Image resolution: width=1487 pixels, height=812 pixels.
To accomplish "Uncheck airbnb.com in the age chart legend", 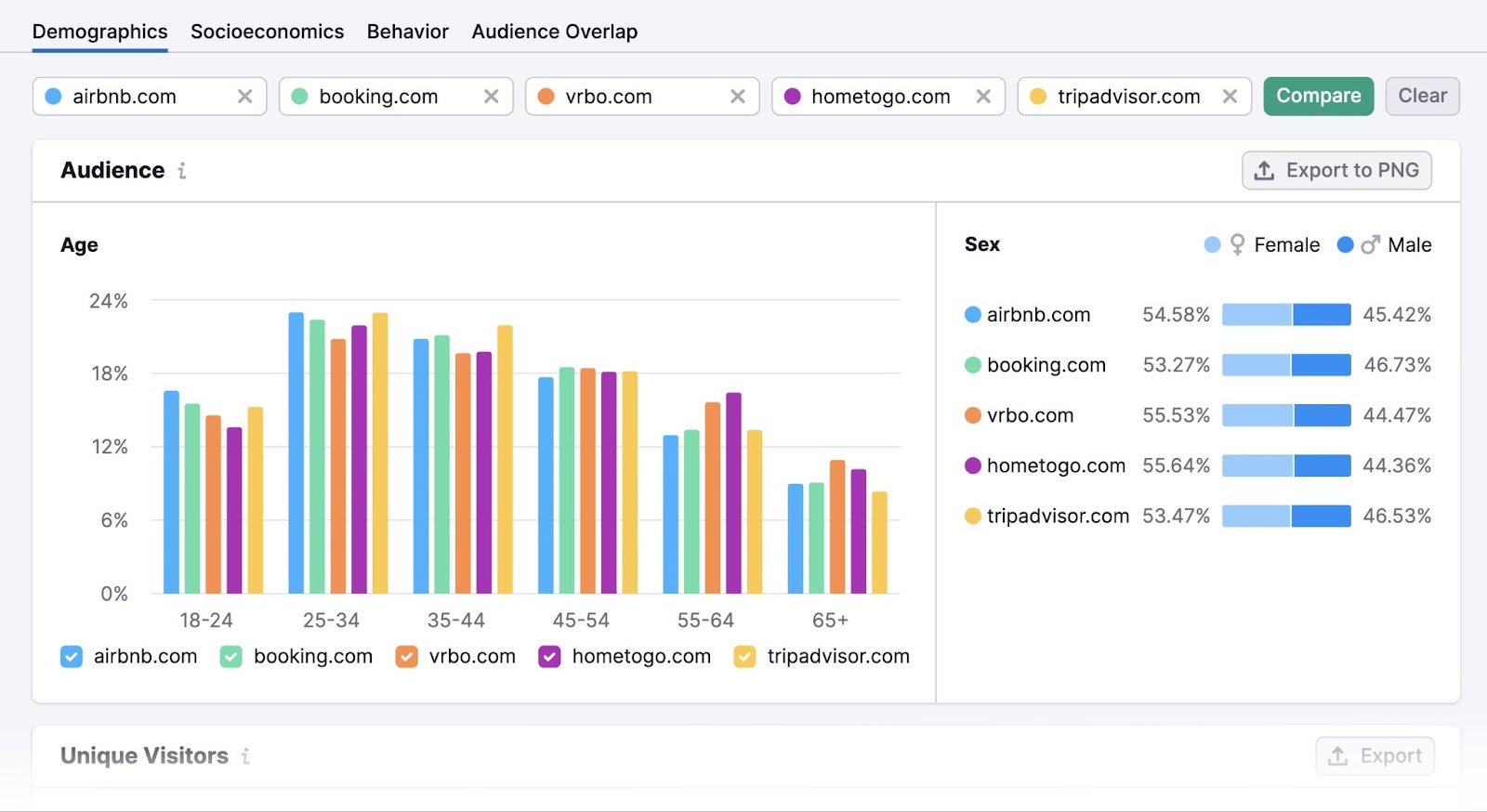I will (x=72, y=657).
